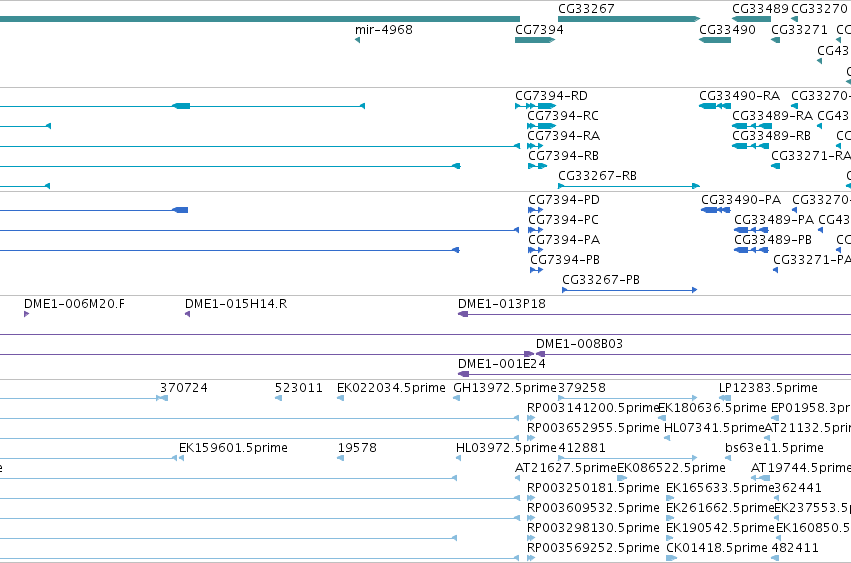The height and width of the screenshot is (563, 851).
Task: Click protein CG33490-PA label
Action: tap(741, 200)
